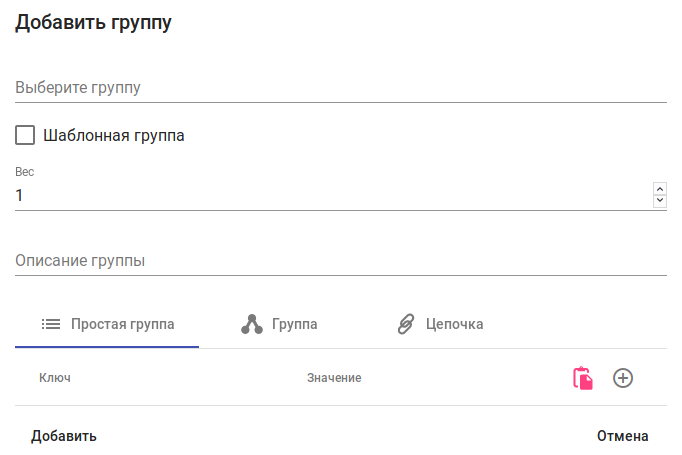682x455 pixels.
Task: Click into the Описание группы field
Action: pos(340,261)
